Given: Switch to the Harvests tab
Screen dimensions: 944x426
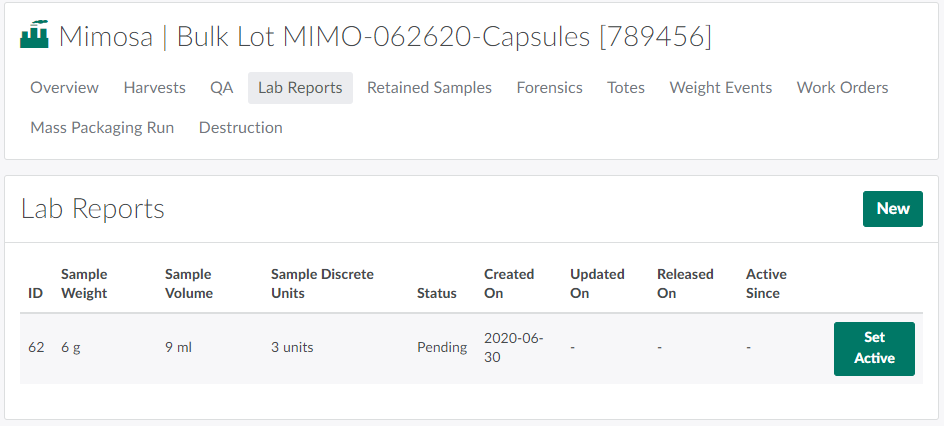Looking at the screenshot, I should (x=155, y=88).
